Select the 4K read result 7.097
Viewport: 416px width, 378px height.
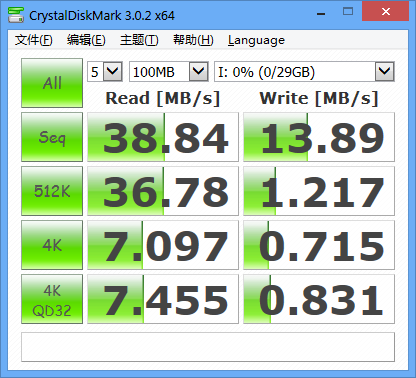point(163,245)
